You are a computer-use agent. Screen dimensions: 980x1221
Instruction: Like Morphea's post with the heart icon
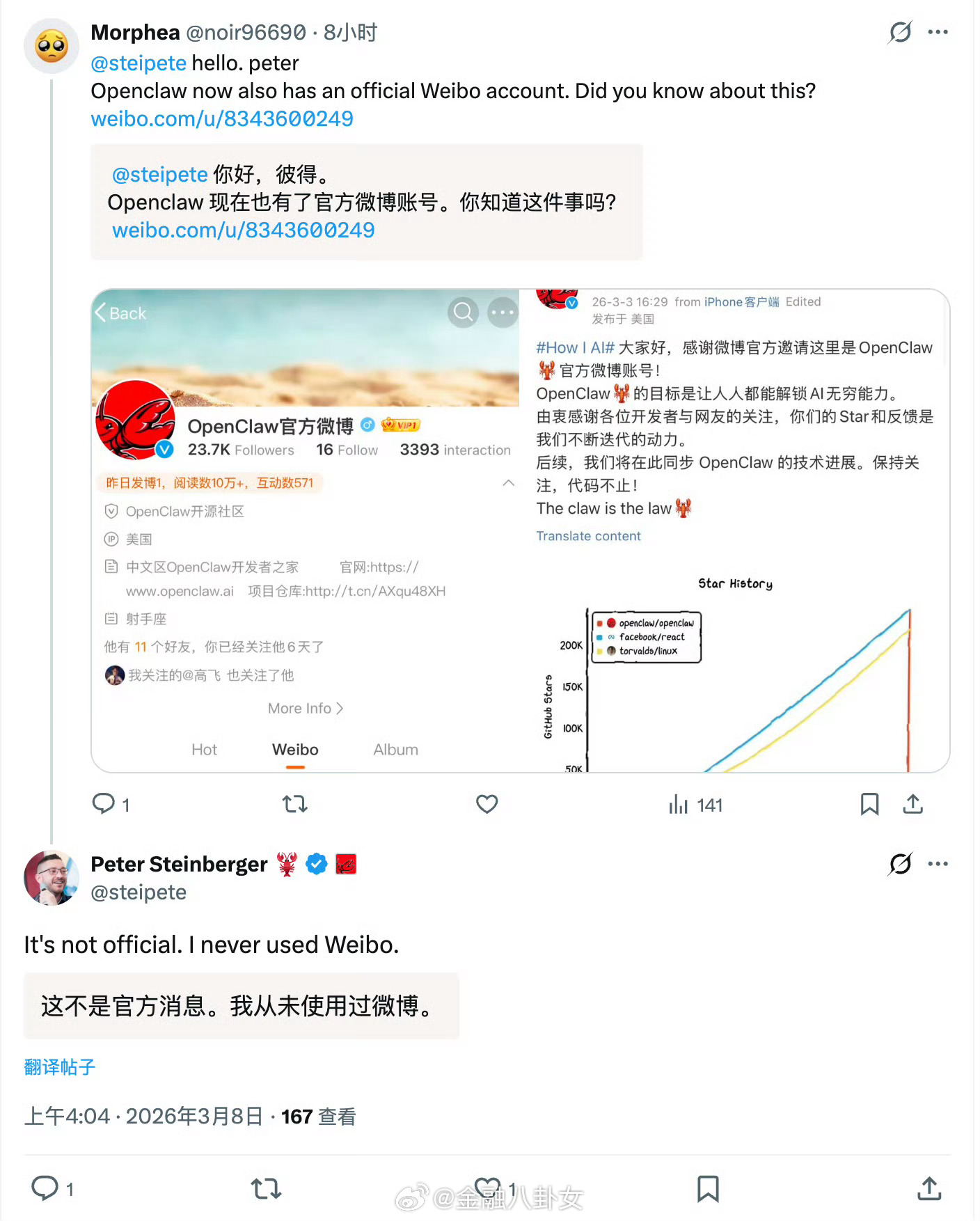(x=487, y=805)
